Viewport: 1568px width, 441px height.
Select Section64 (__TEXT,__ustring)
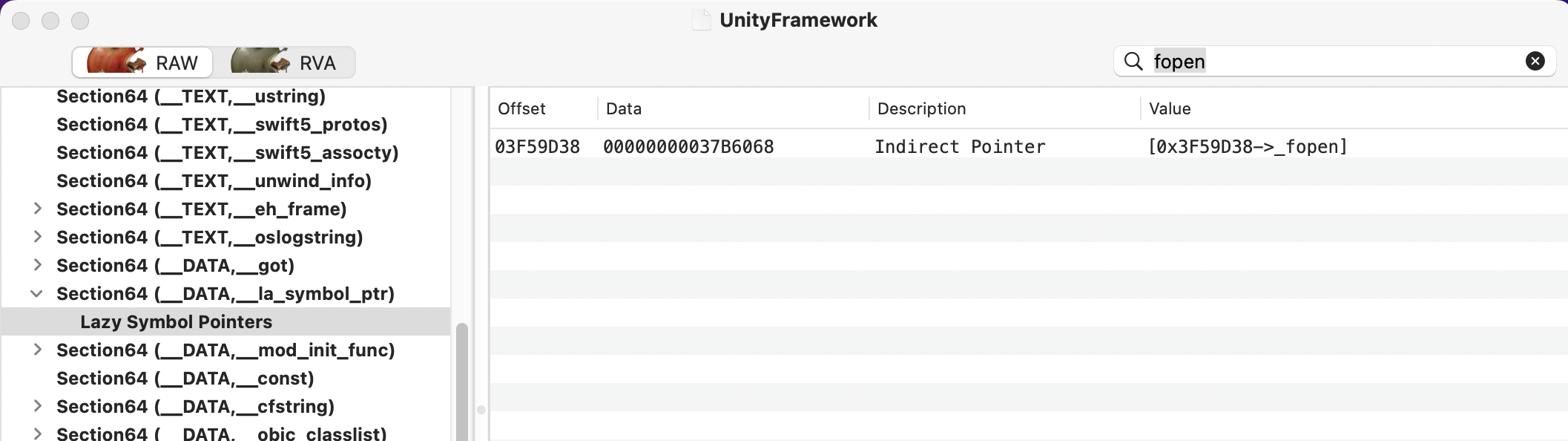tap(191, 97)
